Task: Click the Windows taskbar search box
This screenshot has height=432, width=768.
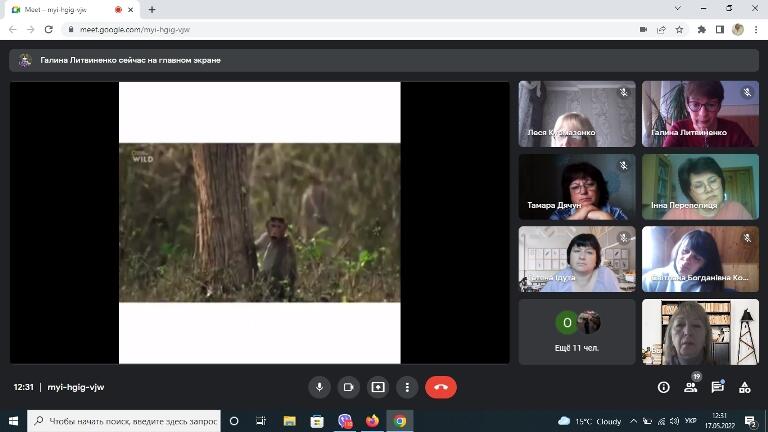Action: click(124, 421)
